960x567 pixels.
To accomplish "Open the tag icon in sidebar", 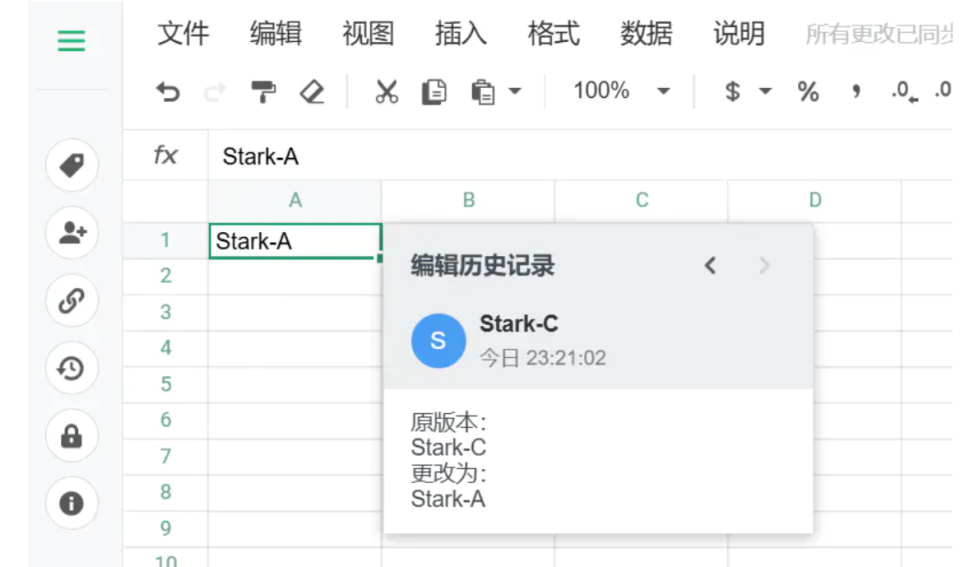I will [71, 165].
